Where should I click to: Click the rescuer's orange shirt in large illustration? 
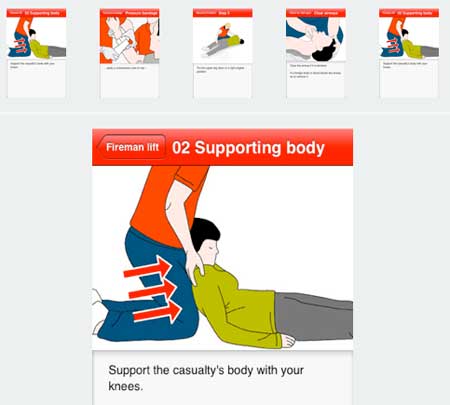click(167, 205)
